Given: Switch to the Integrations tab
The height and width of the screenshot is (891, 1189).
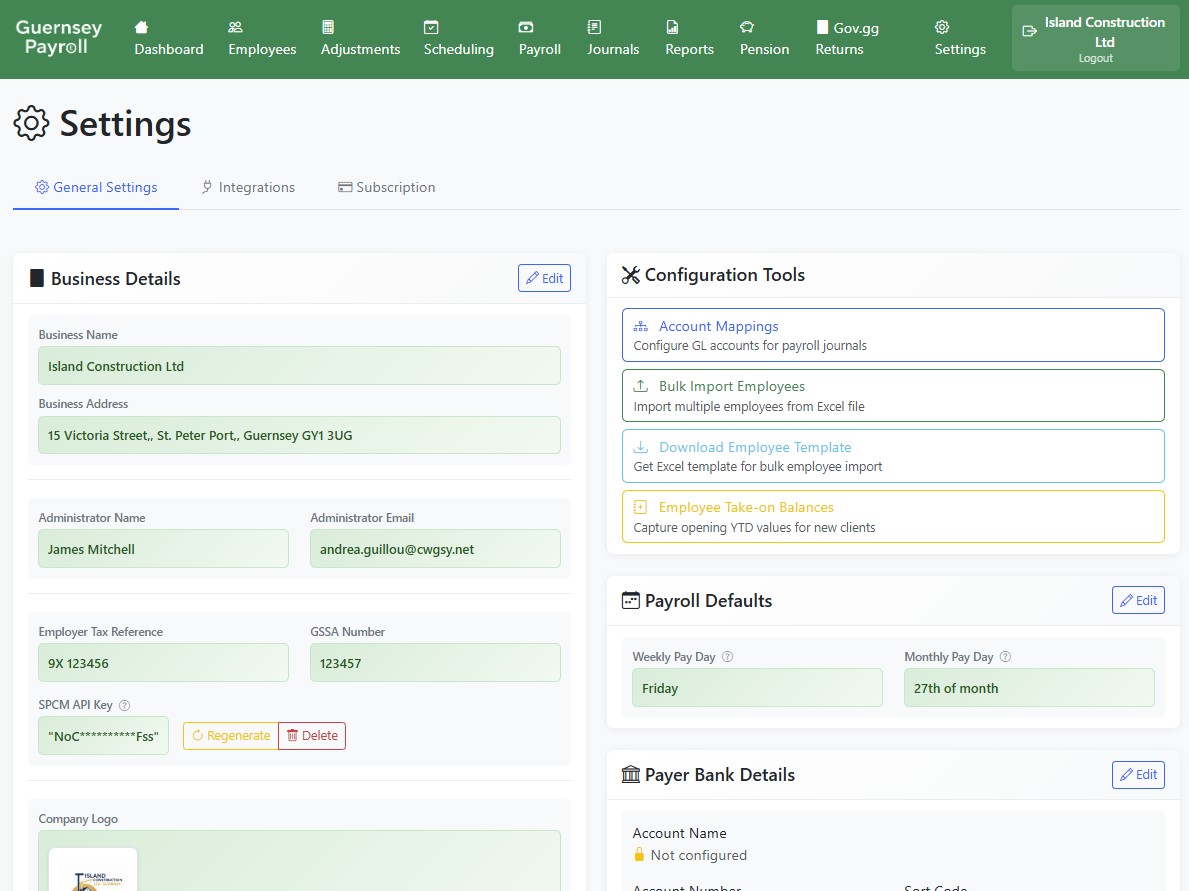Looking at the screenshot, I should point(248,187).
